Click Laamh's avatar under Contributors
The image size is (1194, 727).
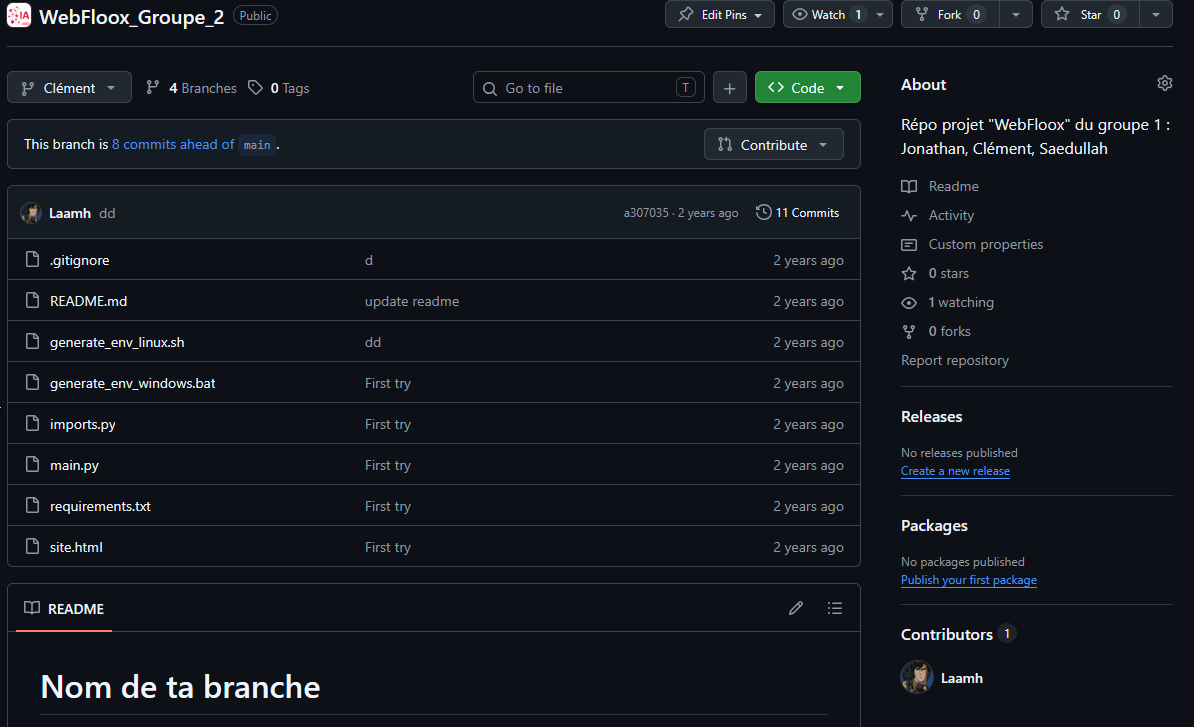917,677
